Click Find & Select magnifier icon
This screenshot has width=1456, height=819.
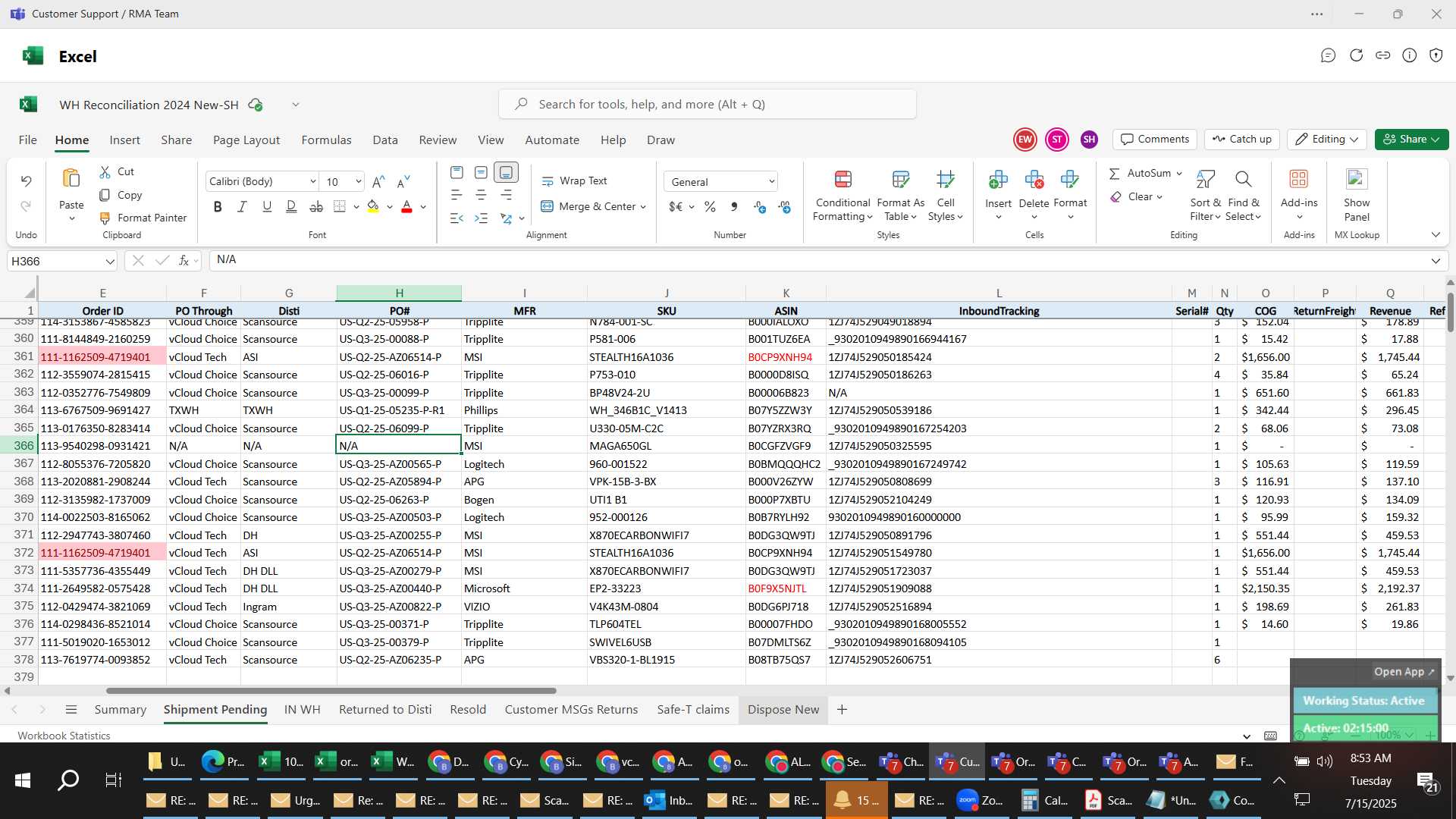pyautogui.click(x=1243, y=179)
